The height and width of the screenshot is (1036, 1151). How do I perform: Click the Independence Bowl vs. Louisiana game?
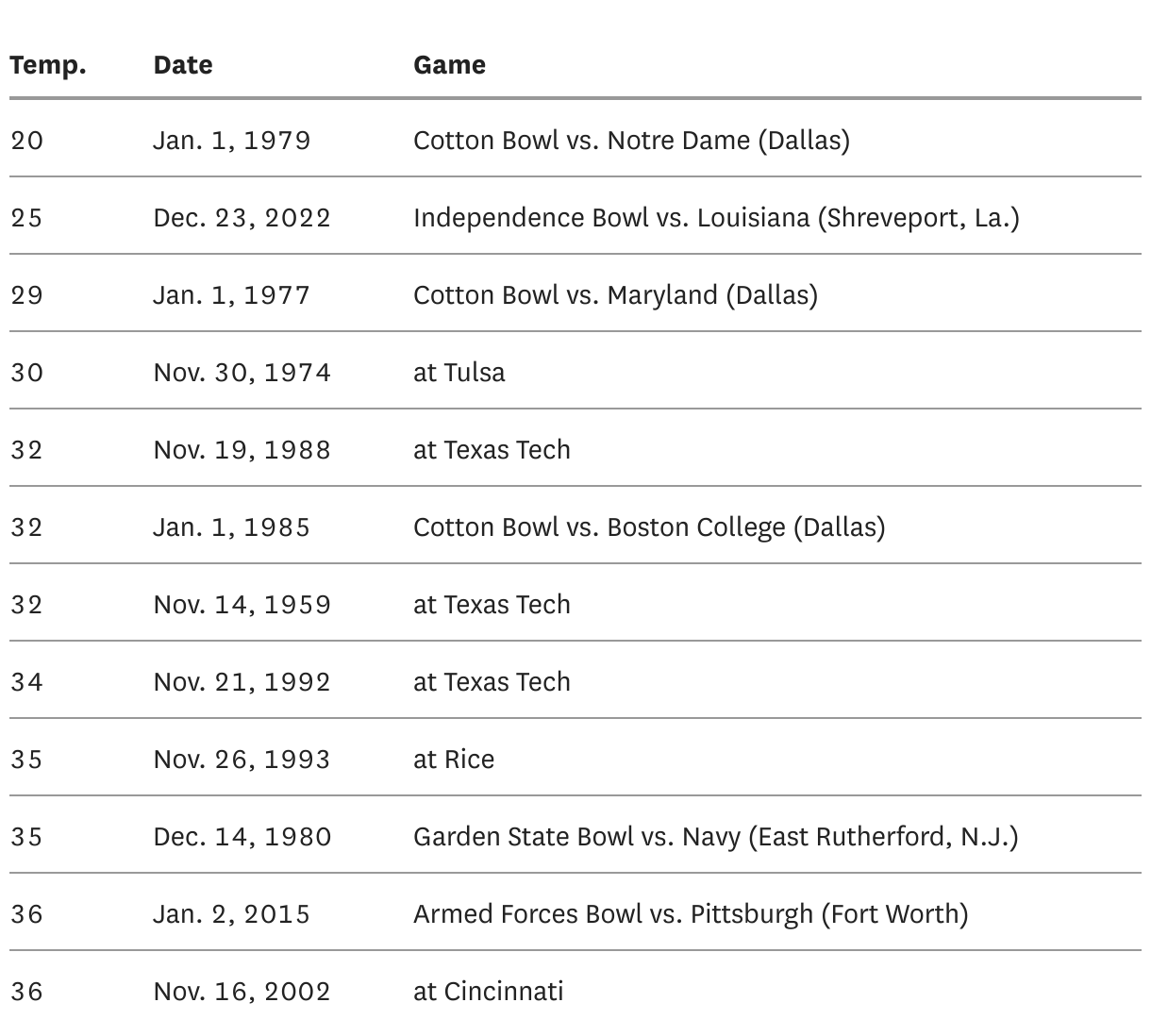click(x=716, y=218)
